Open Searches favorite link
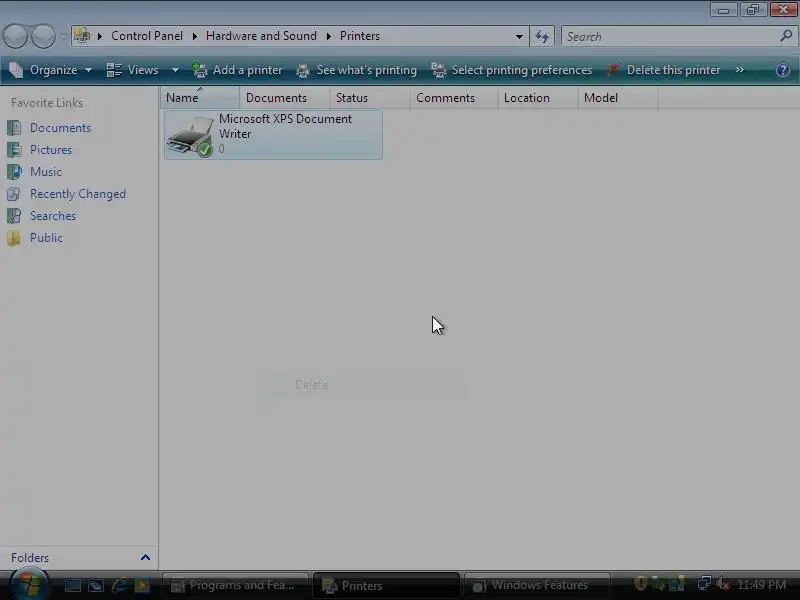The width and height of the screenshot is (800, 600). click(x=53, y=216)
